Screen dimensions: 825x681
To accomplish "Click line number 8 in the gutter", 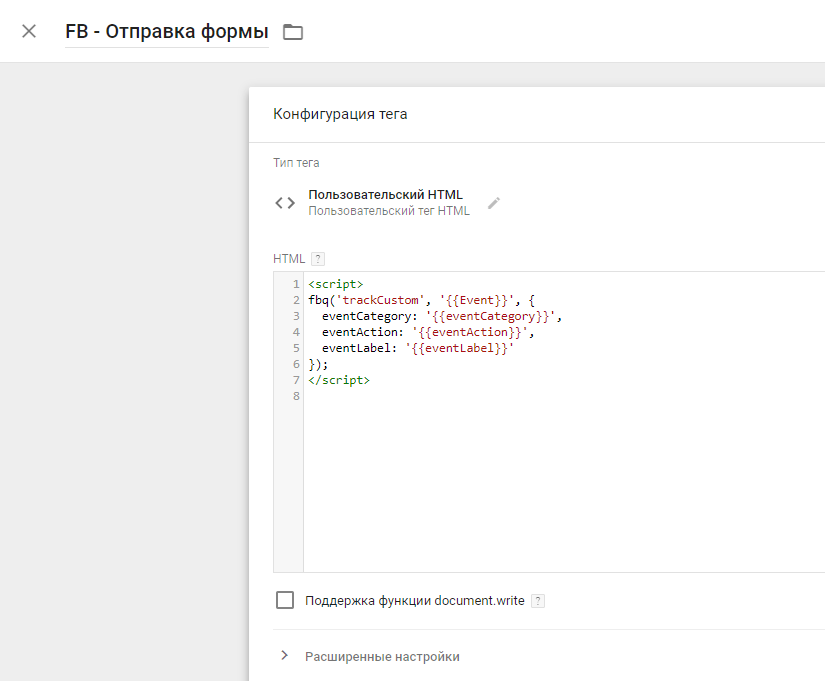I will click(296, 396).
